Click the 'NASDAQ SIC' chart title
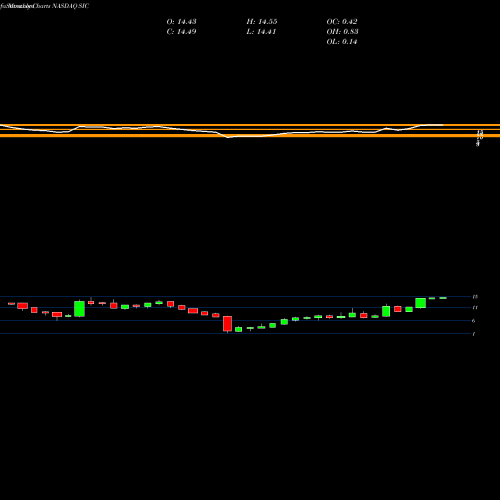500x500 pixels. [71, 6]
